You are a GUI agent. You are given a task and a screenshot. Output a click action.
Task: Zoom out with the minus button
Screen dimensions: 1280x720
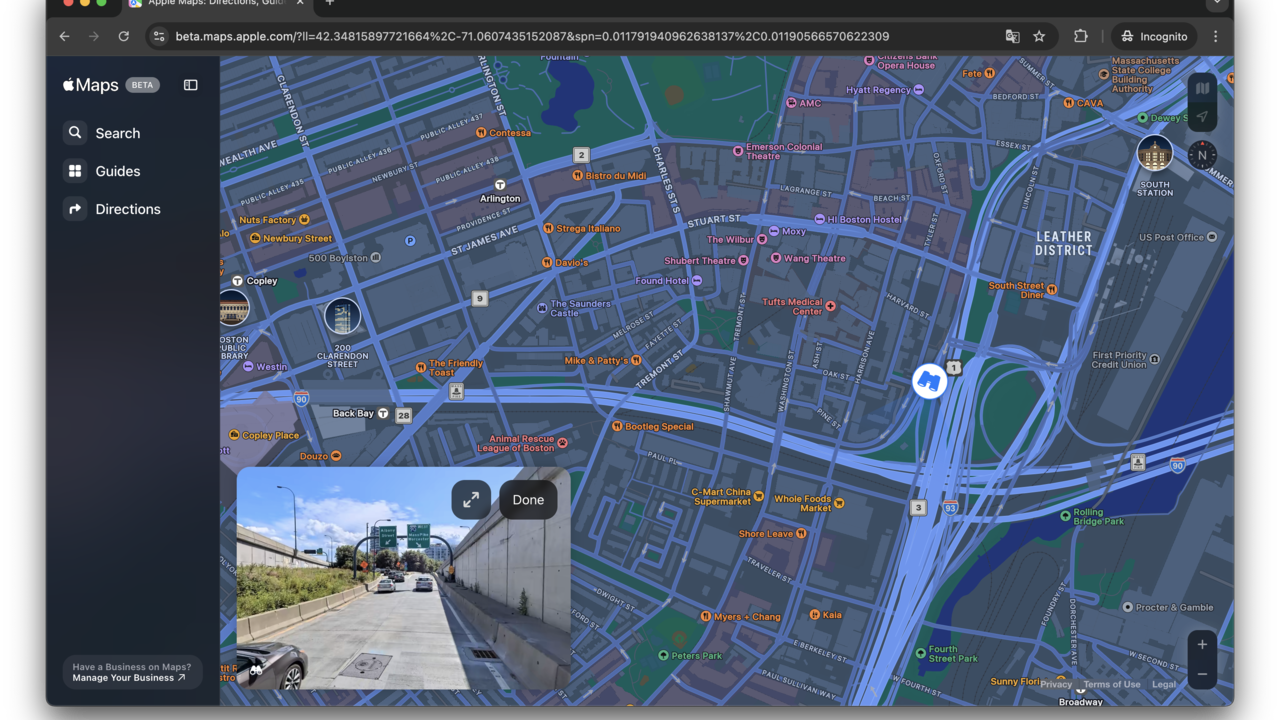coord(1202,674)
